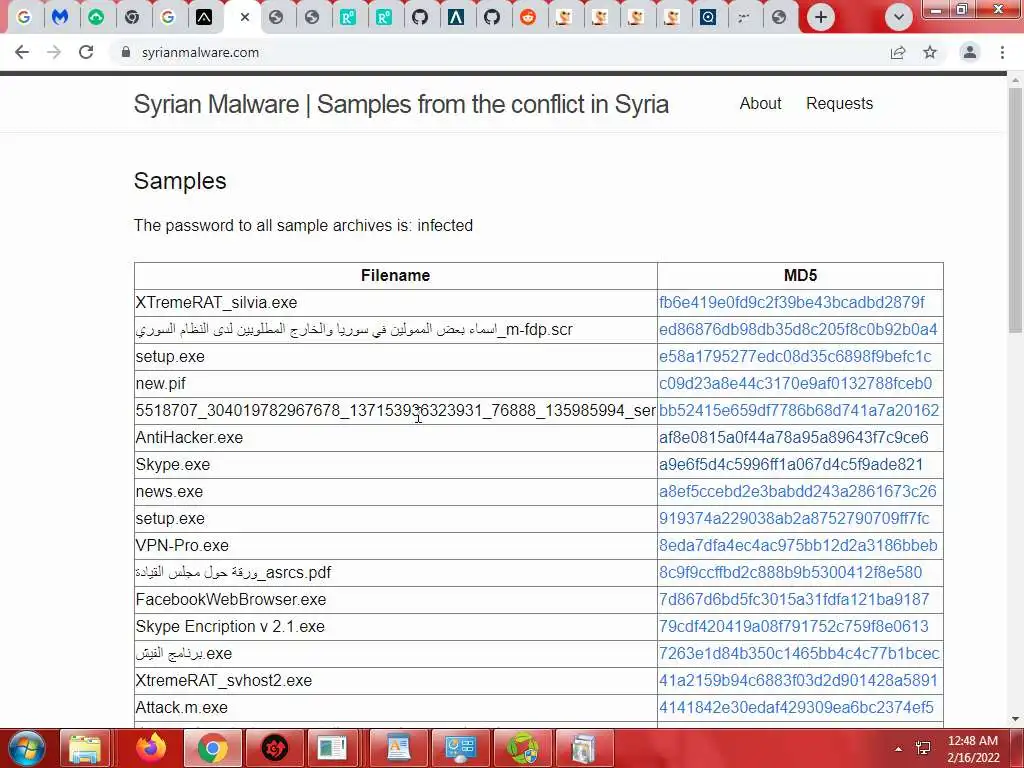Download sample fb6e419e0fd9c2f39be43bcadbd2879f
1024x768 pixels.
[792, 302]
